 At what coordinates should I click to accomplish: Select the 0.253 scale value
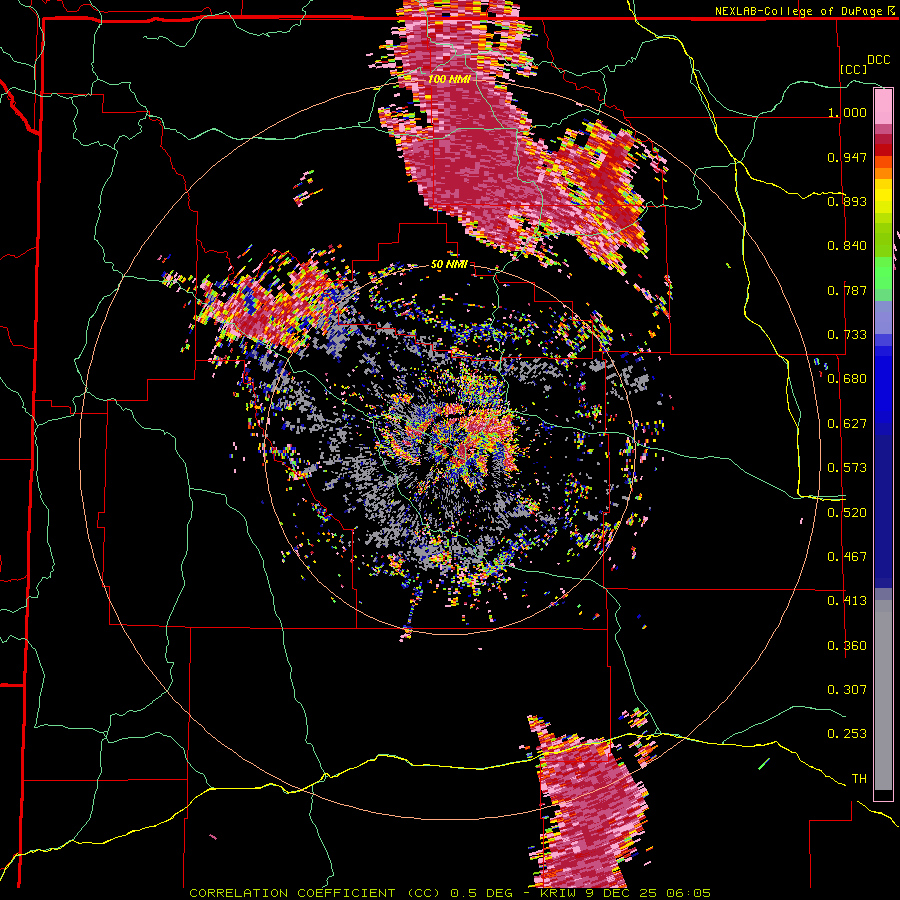[x=847, y=734]
